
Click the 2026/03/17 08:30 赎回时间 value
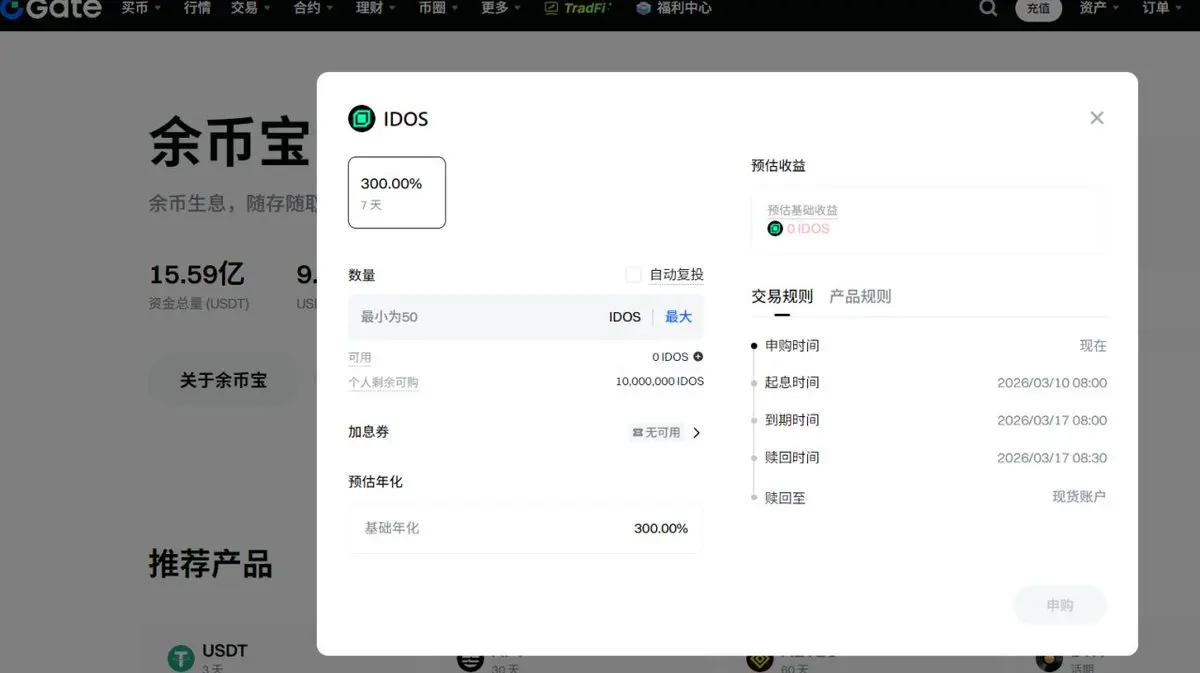click(1052, 458)
